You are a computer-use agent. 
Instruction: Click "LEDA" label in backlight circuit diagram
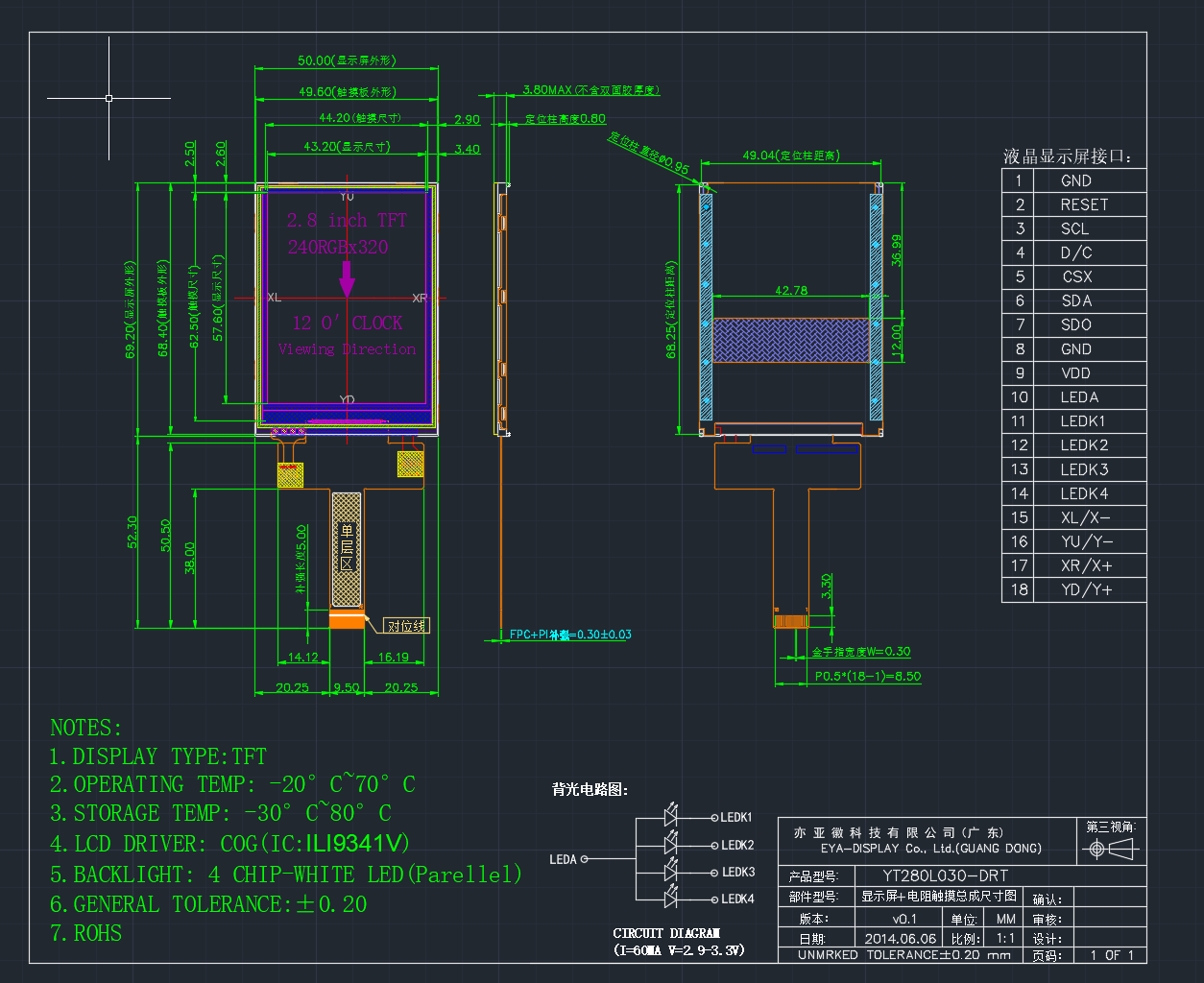563,859
